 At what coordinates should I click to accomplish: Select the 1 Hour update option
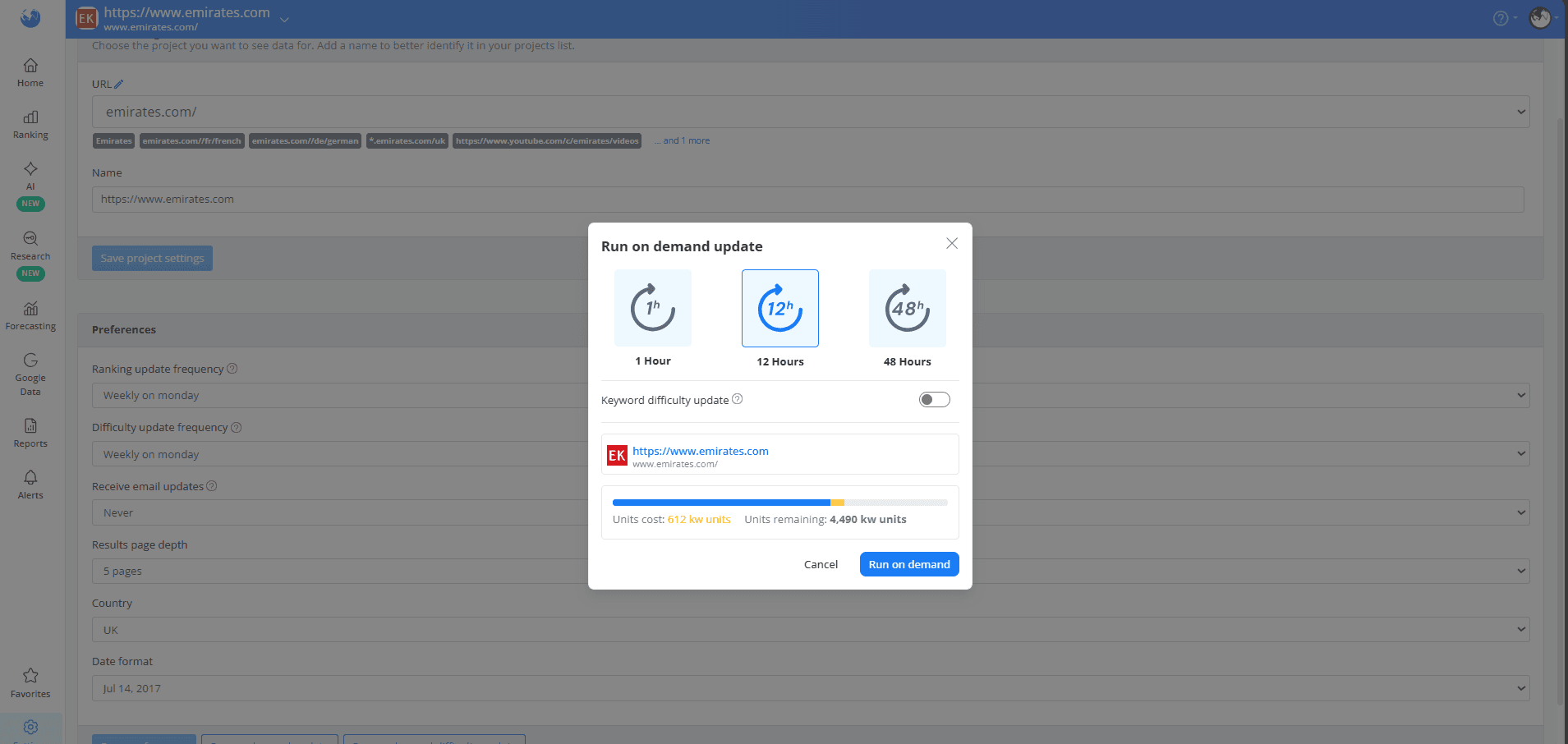point(653,309)
